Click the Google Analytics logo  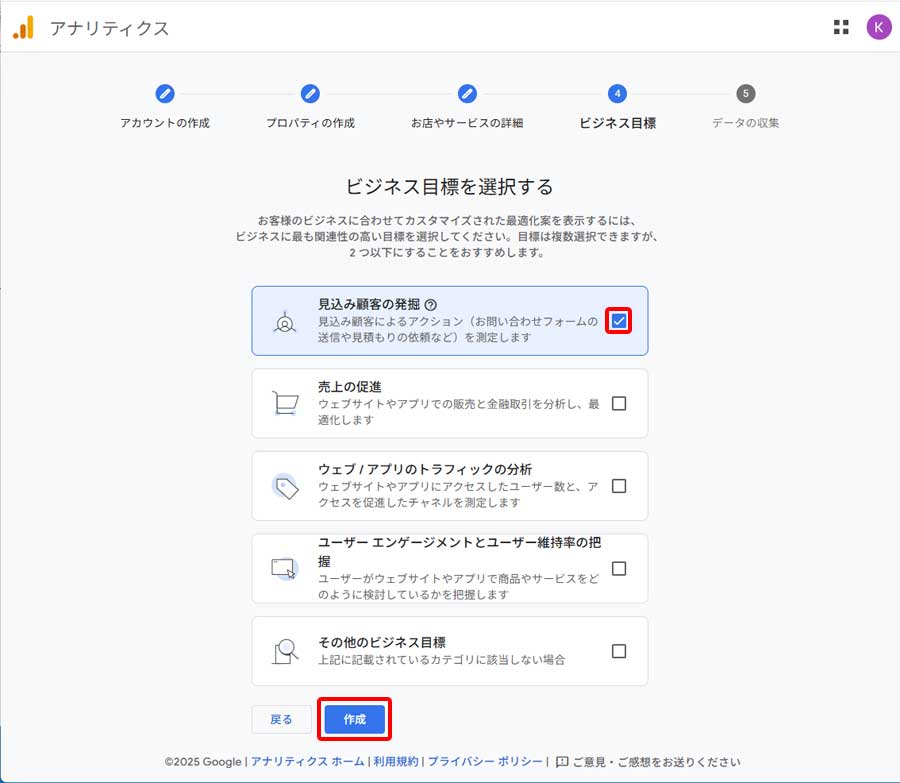click(25, 28)
